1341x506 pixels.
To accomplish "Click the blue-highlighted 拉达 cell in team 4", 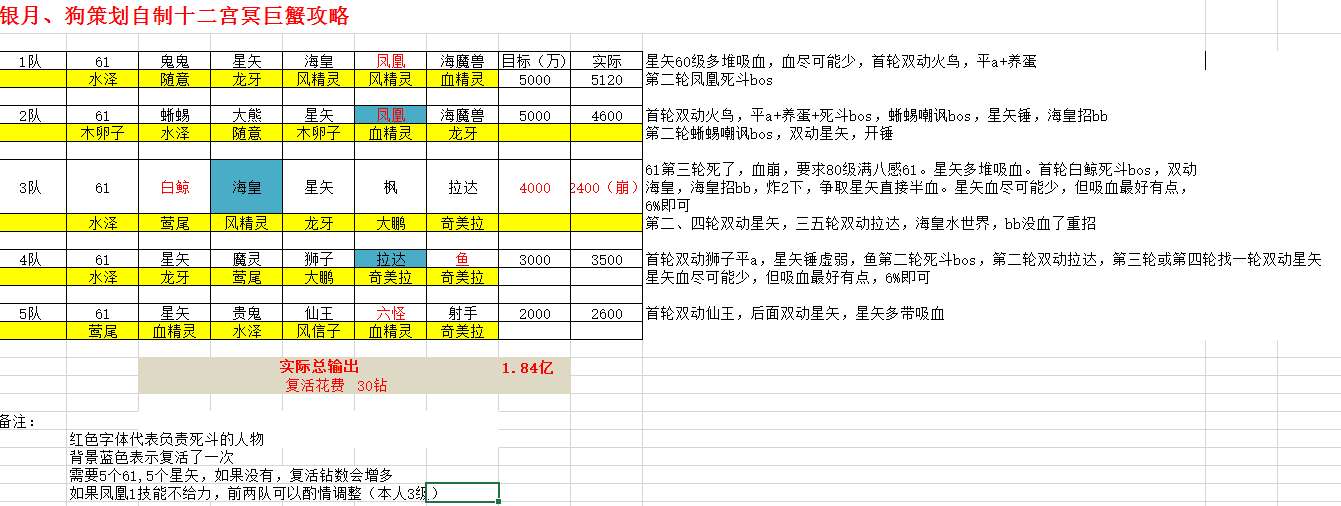I will 390,260.
